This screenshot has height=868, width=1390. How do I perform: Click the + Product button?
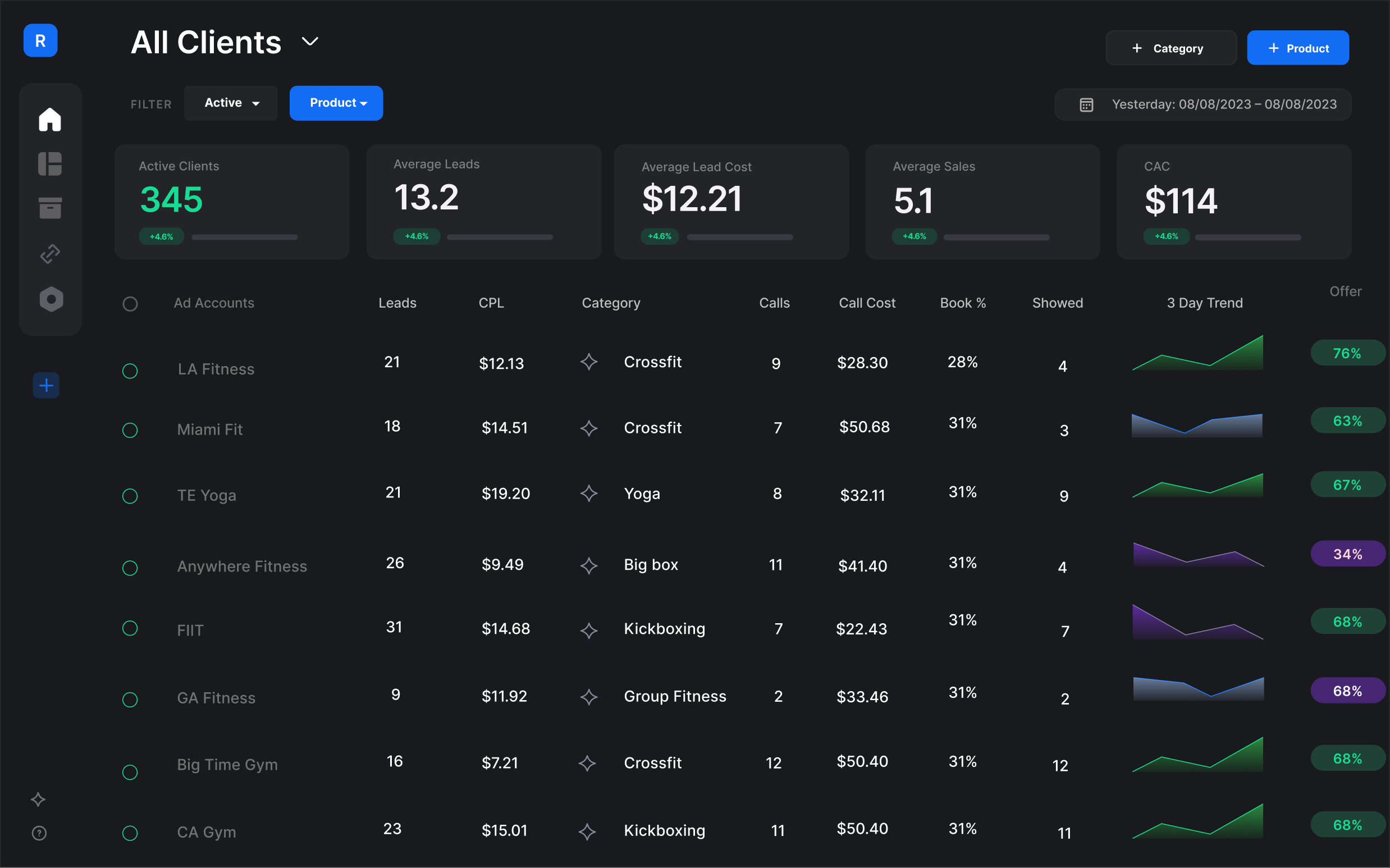coord(1297,48)
